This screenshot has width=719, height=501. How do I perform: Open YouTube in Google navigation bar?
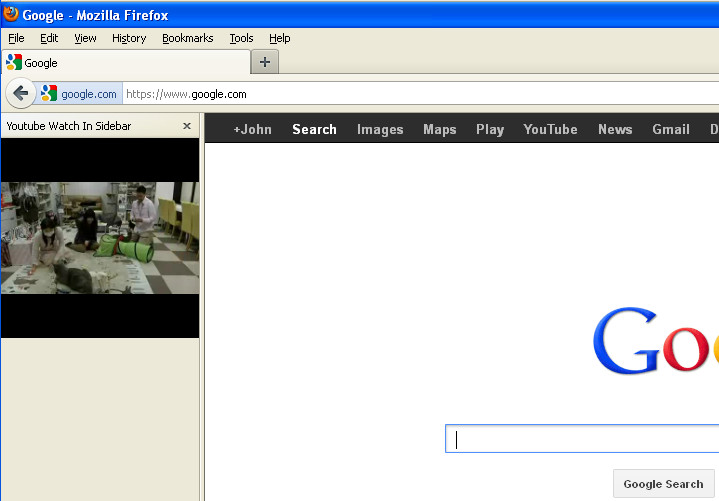click(x=550, y=129)
